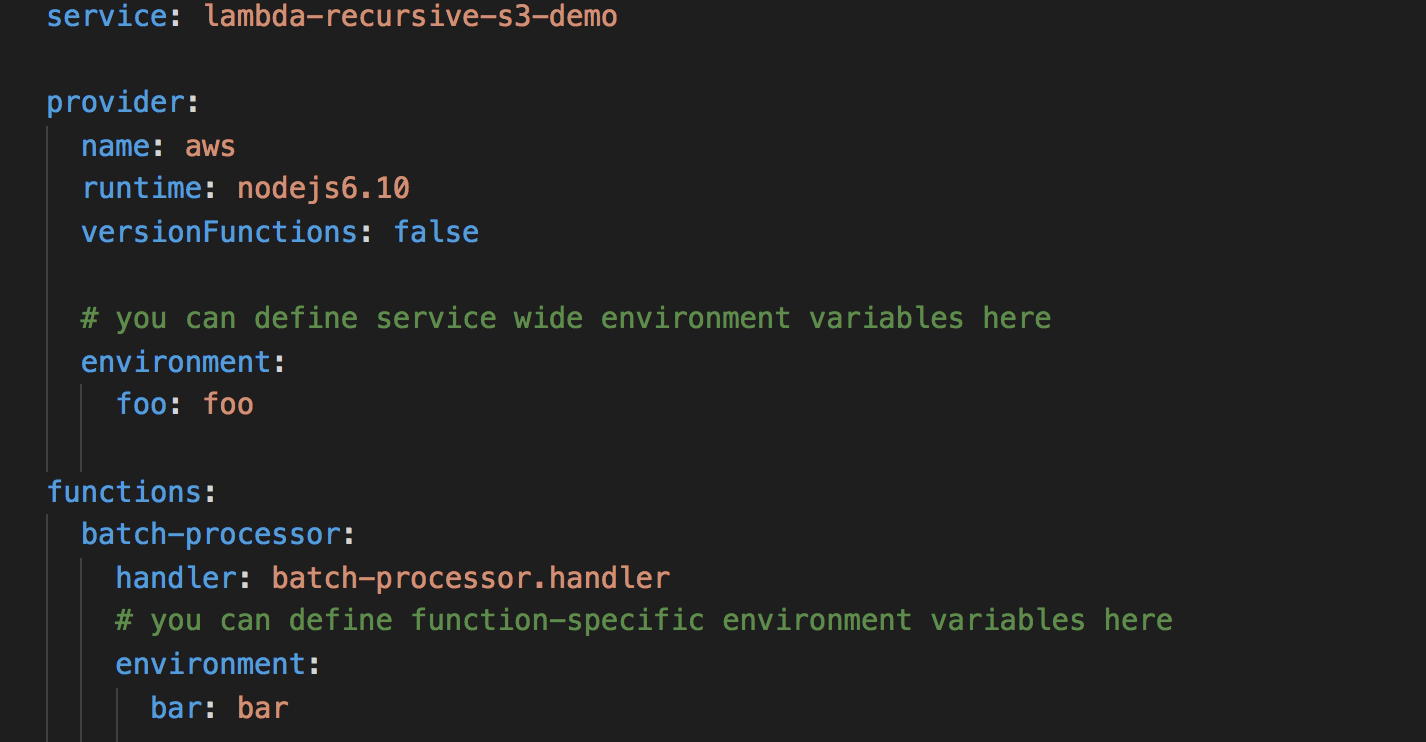Click the orange foo value

228,404
